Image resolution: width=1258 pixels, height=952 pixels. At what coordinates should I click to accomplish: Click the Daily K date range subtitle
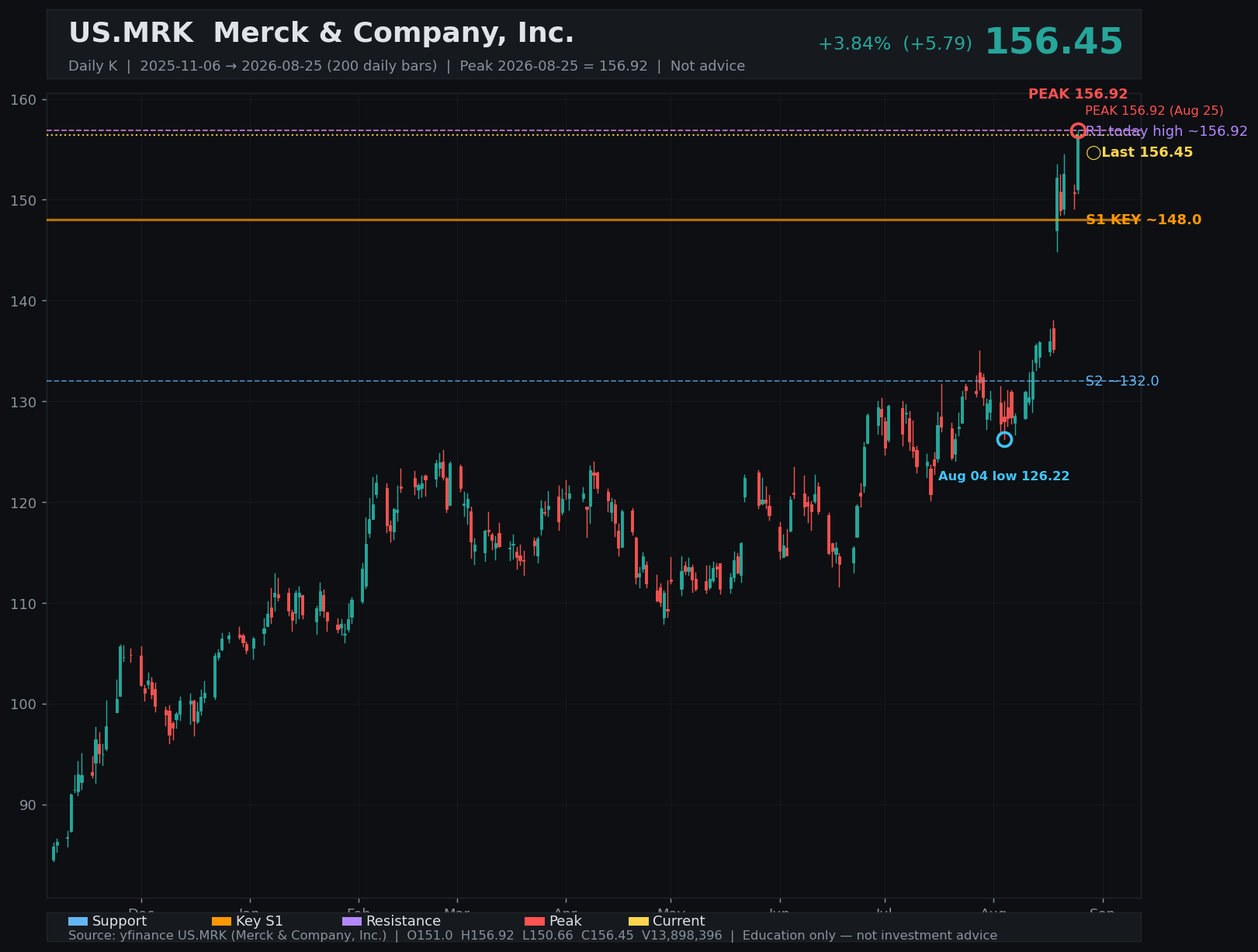(x=407, y=66)
